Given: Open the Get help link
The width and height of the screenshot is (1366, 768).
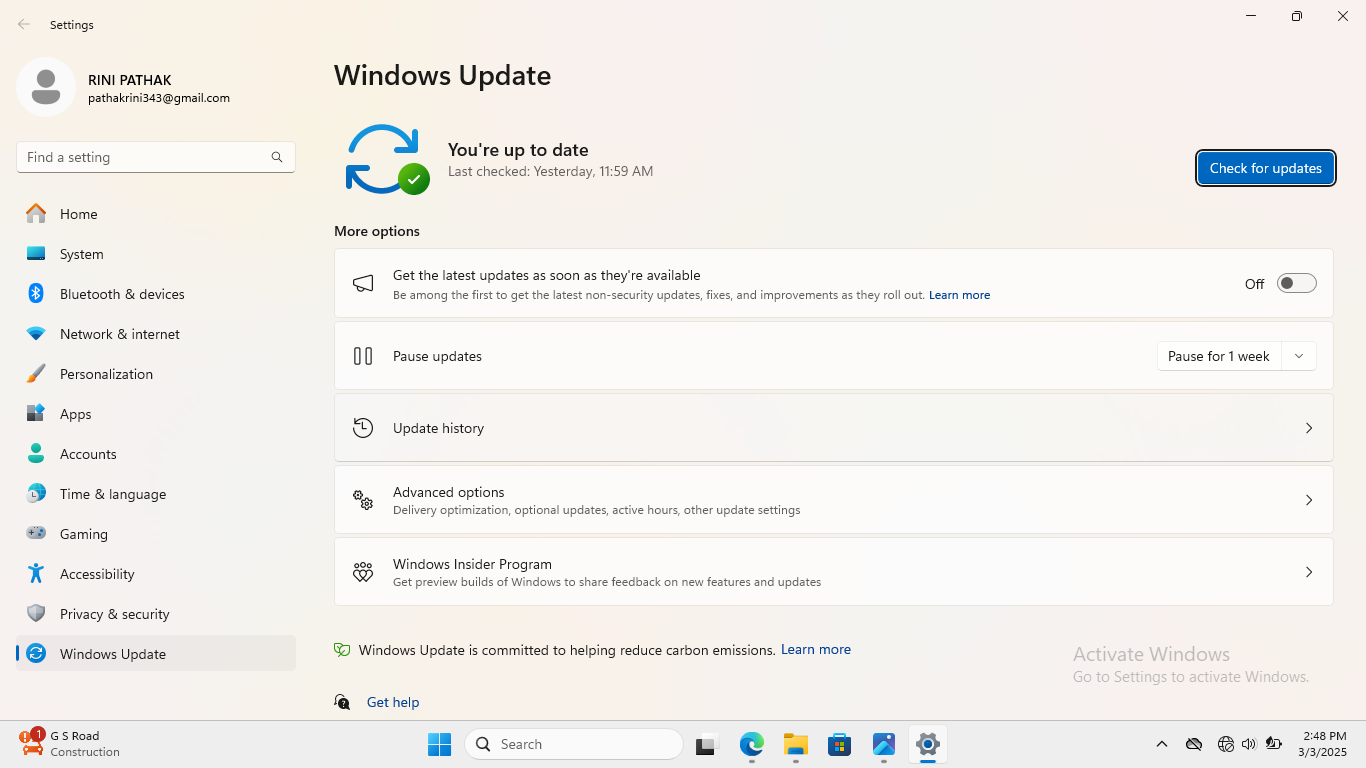Looking at the screenshot, I should (393, 702).
